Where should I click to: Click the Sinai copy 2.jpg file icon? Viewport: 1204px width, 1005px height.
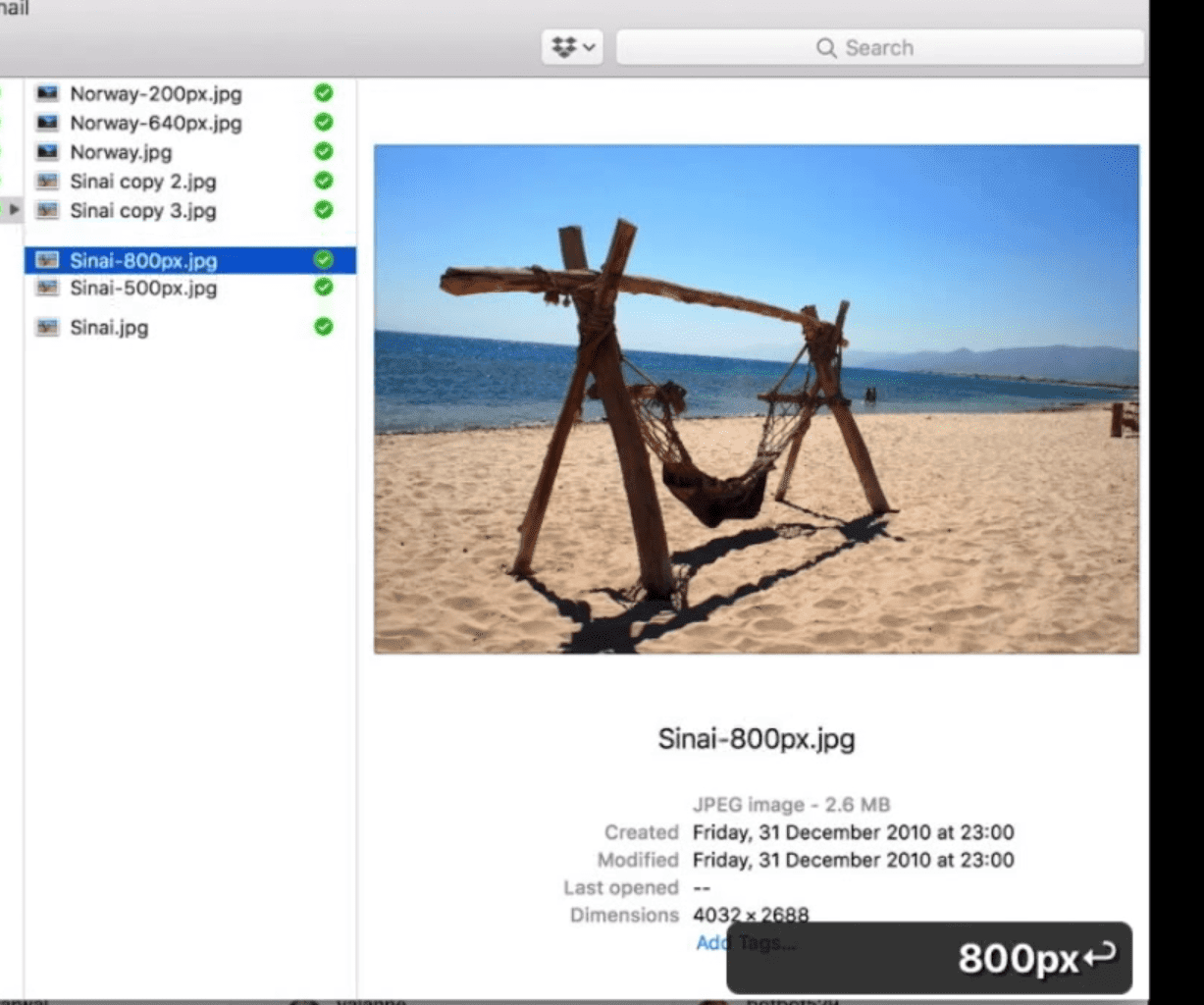[47, 182]
